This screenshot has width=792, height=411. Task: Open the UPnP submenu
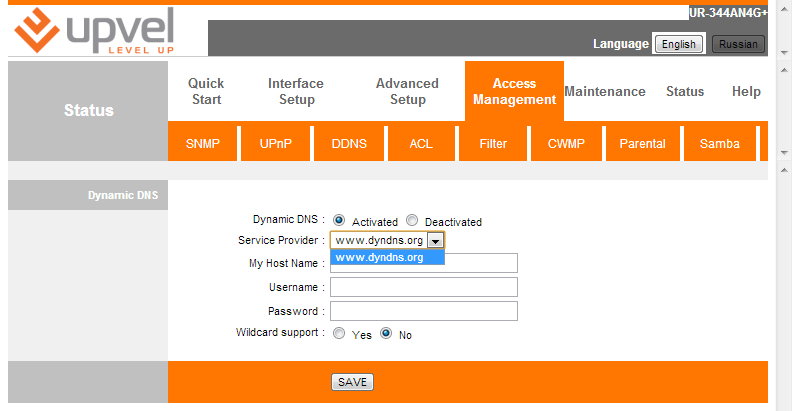276,143
